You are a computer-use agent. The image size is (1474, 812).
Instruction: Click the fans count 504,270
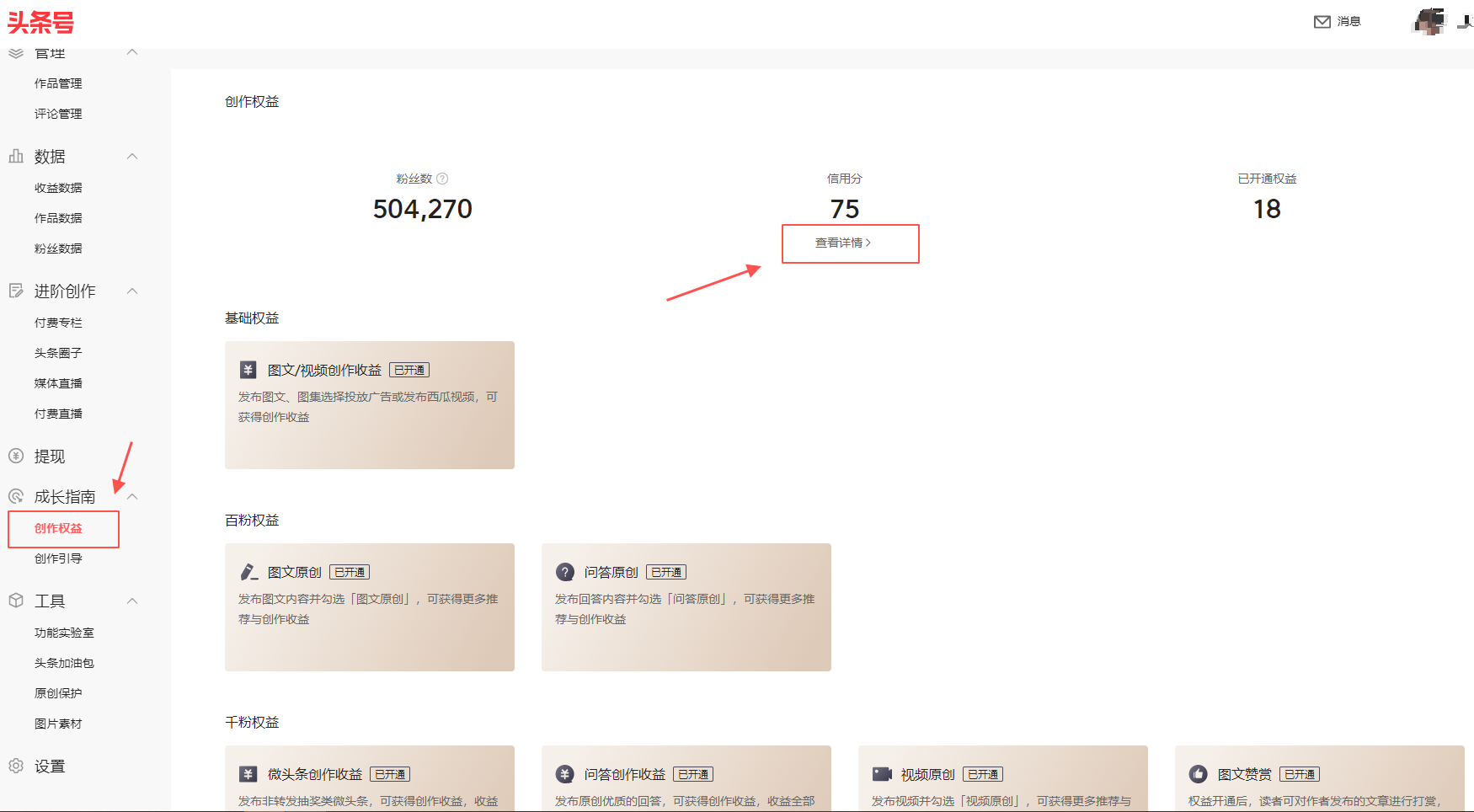click(423, 208)
